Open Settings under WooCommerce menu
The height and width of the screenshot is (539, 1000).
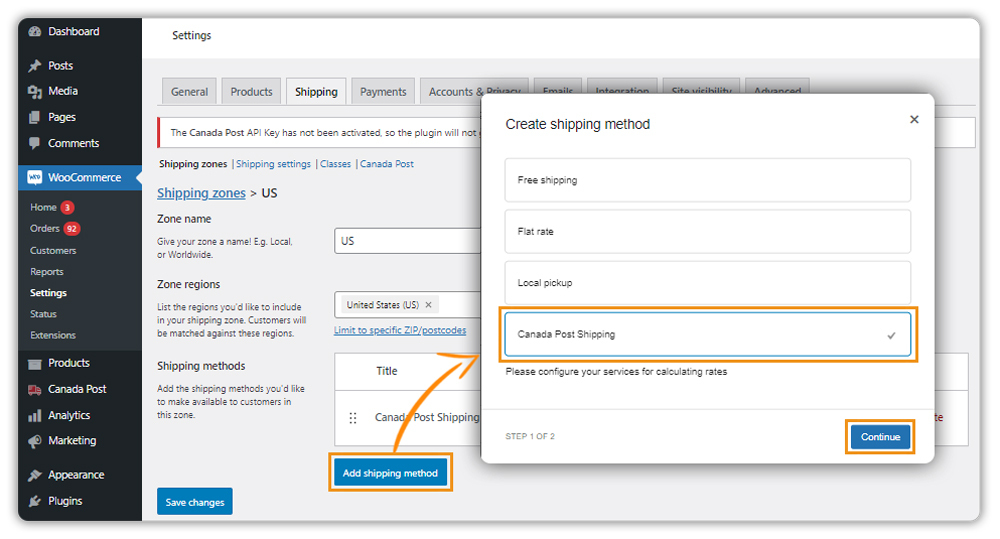(48, 293)
